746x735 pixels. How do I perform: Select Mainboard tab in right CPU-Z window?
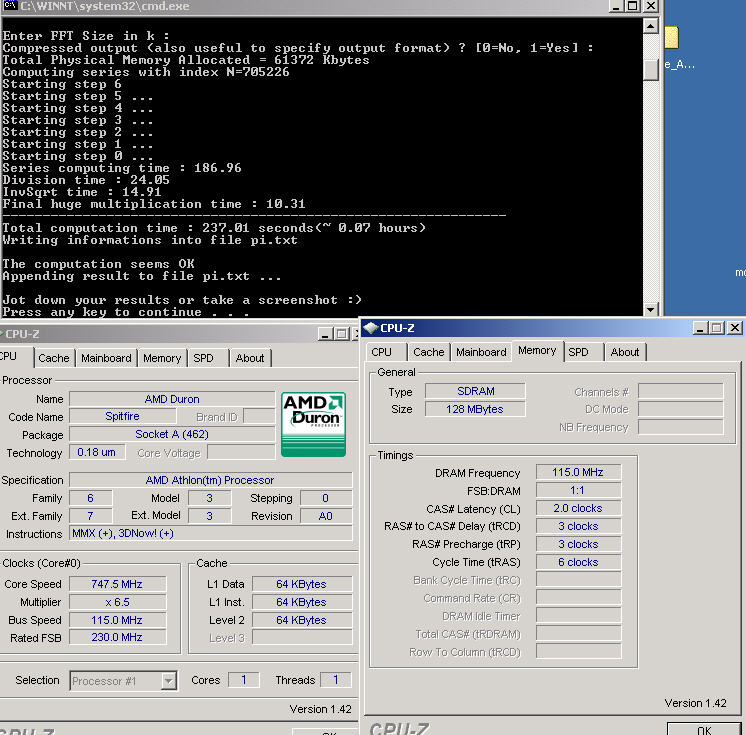point(481,352)
